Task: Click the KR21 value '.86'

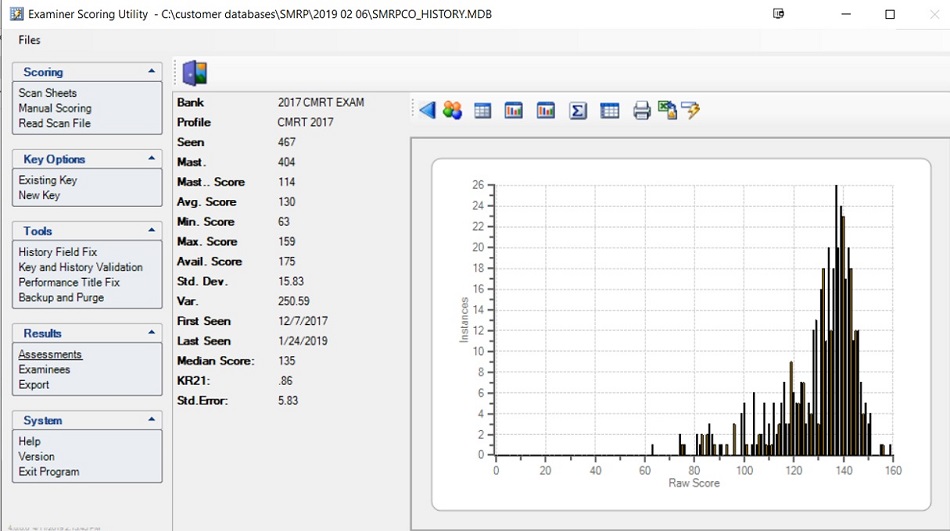Action: pos(285,381)
